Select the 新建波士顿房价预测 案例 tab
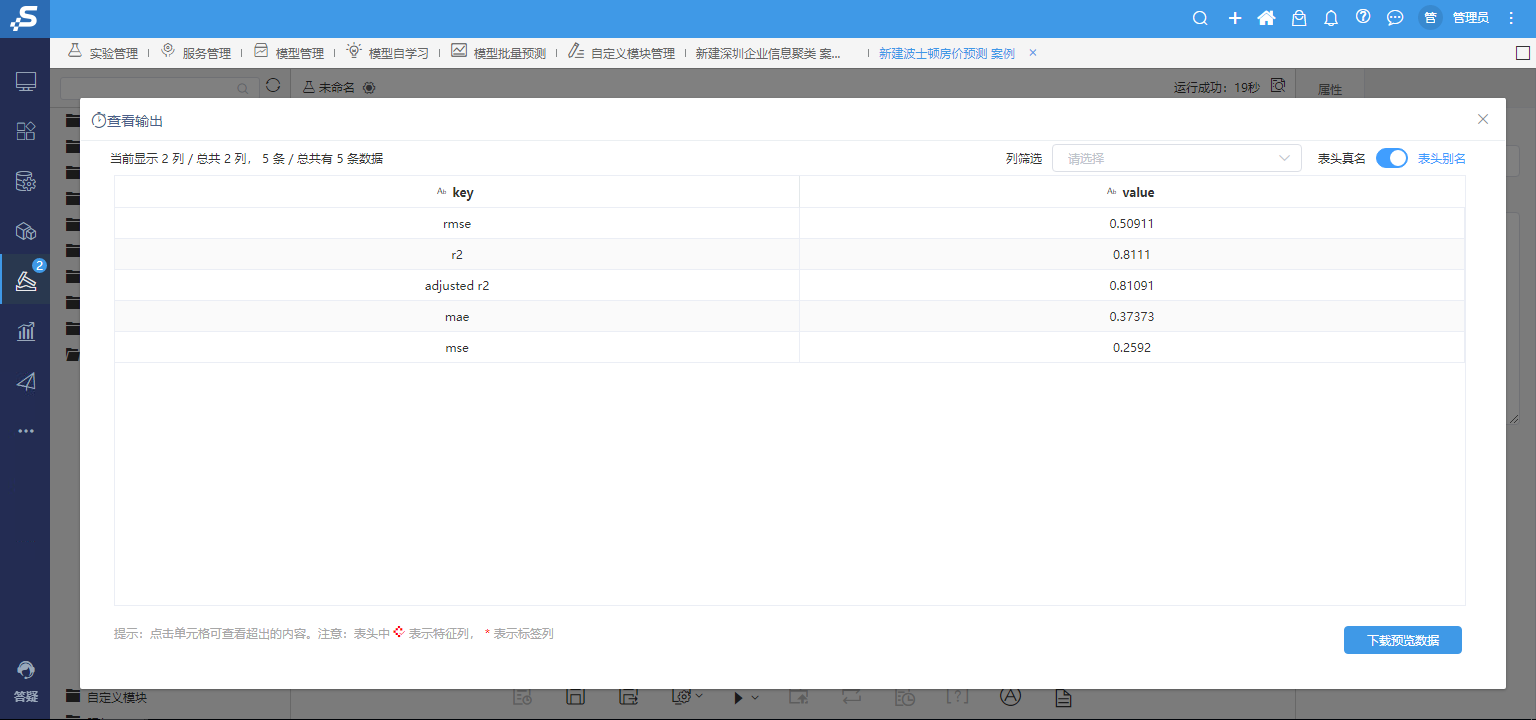This screenshot has width=1536, height=720. [947, 54]
